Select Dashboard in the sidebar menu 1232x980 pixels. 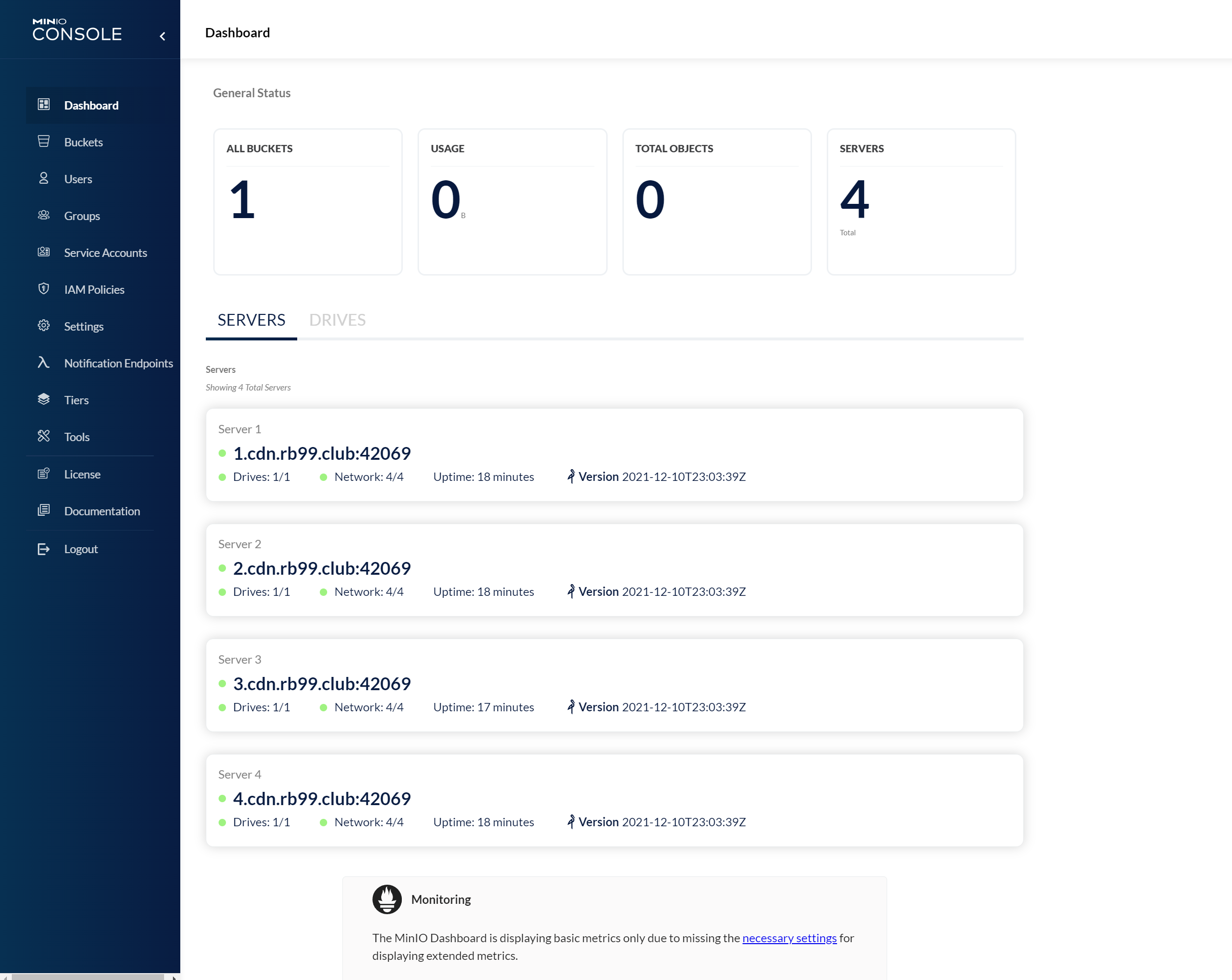tap(91, 105)
